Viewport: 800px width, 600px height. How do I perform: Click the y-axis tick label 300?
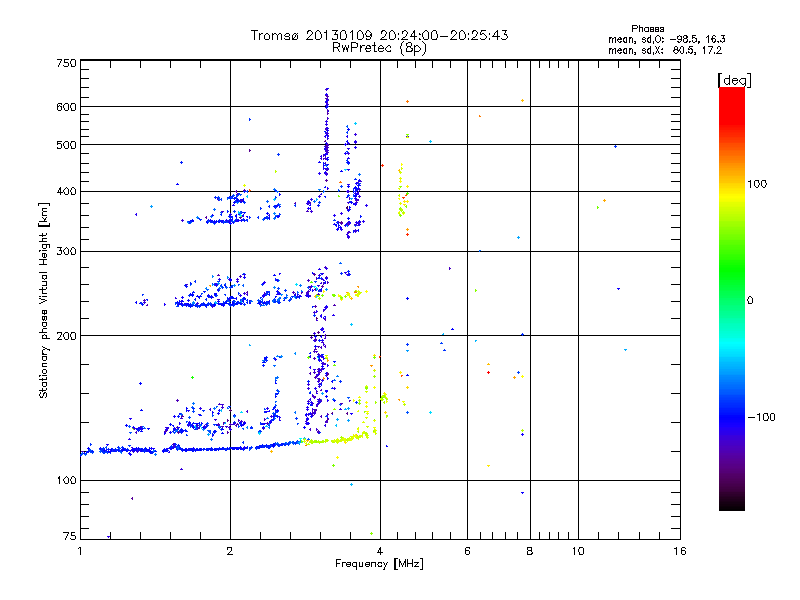click(x=66, y=251)
